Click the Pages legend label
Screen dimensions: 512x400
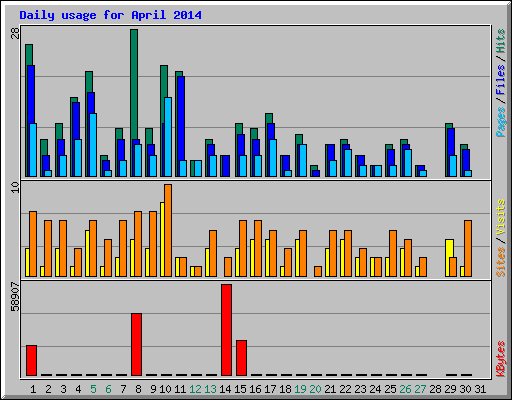[x=500, y=122]
